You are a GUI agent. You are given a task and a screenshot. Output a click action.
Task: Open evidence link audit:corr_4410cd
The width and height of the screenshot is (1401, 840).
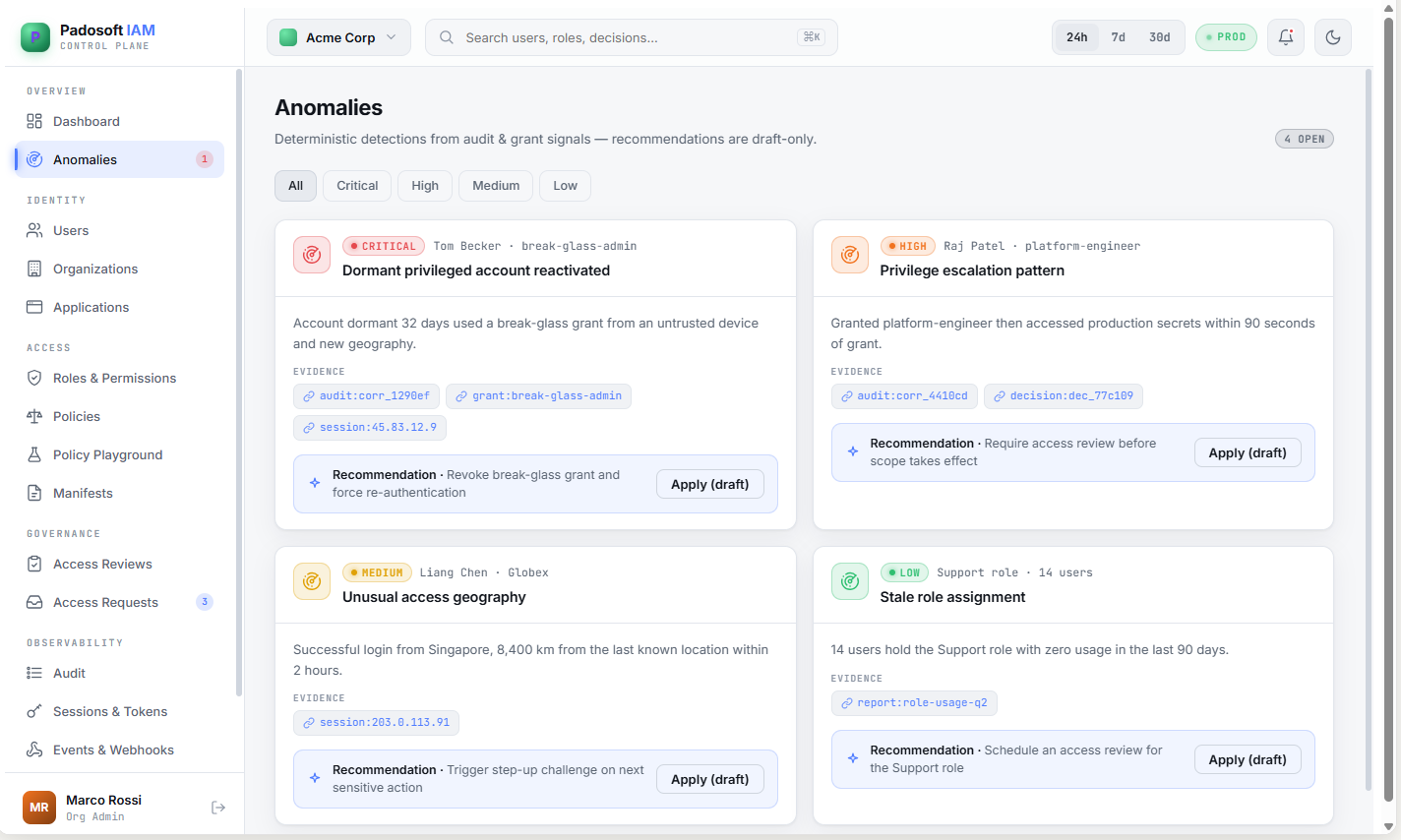pyautogui.click(x=904, y=396)
